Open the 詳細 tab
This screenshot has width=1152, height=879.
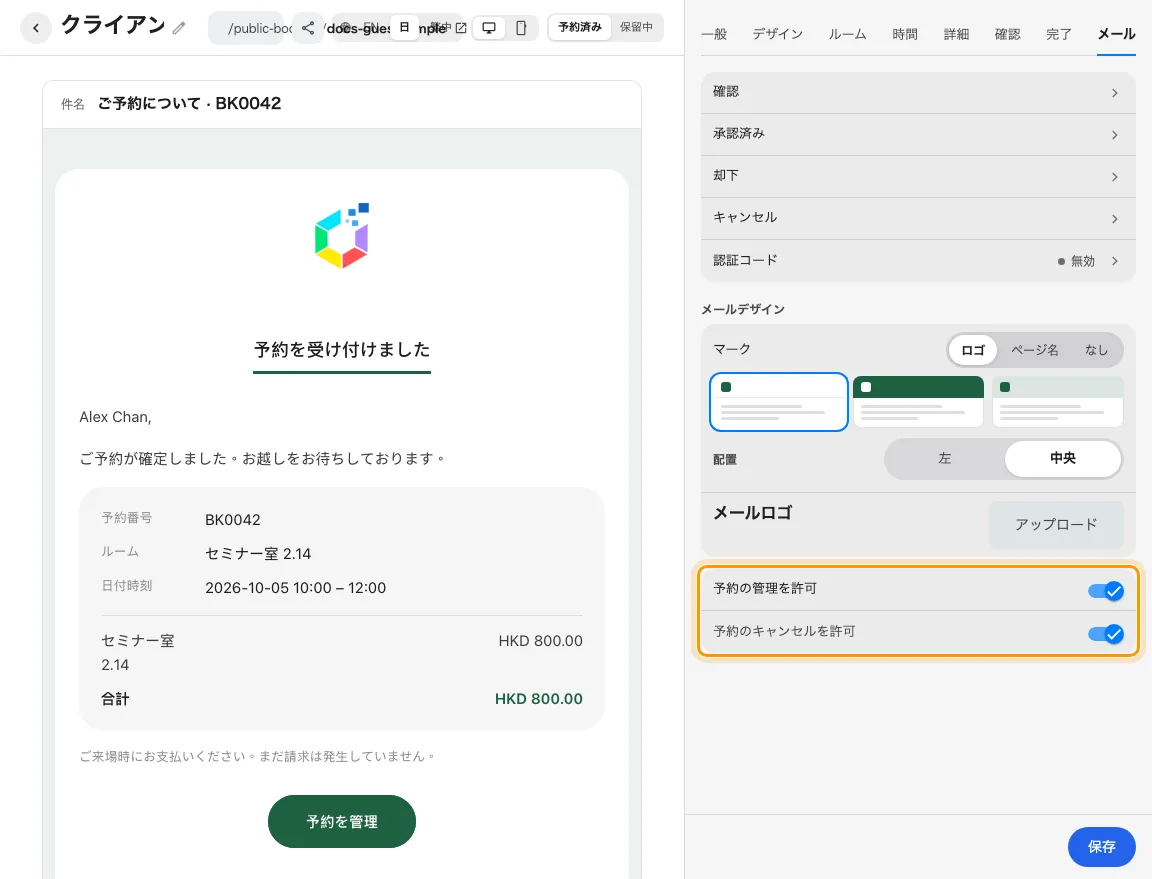coord(956,34)
